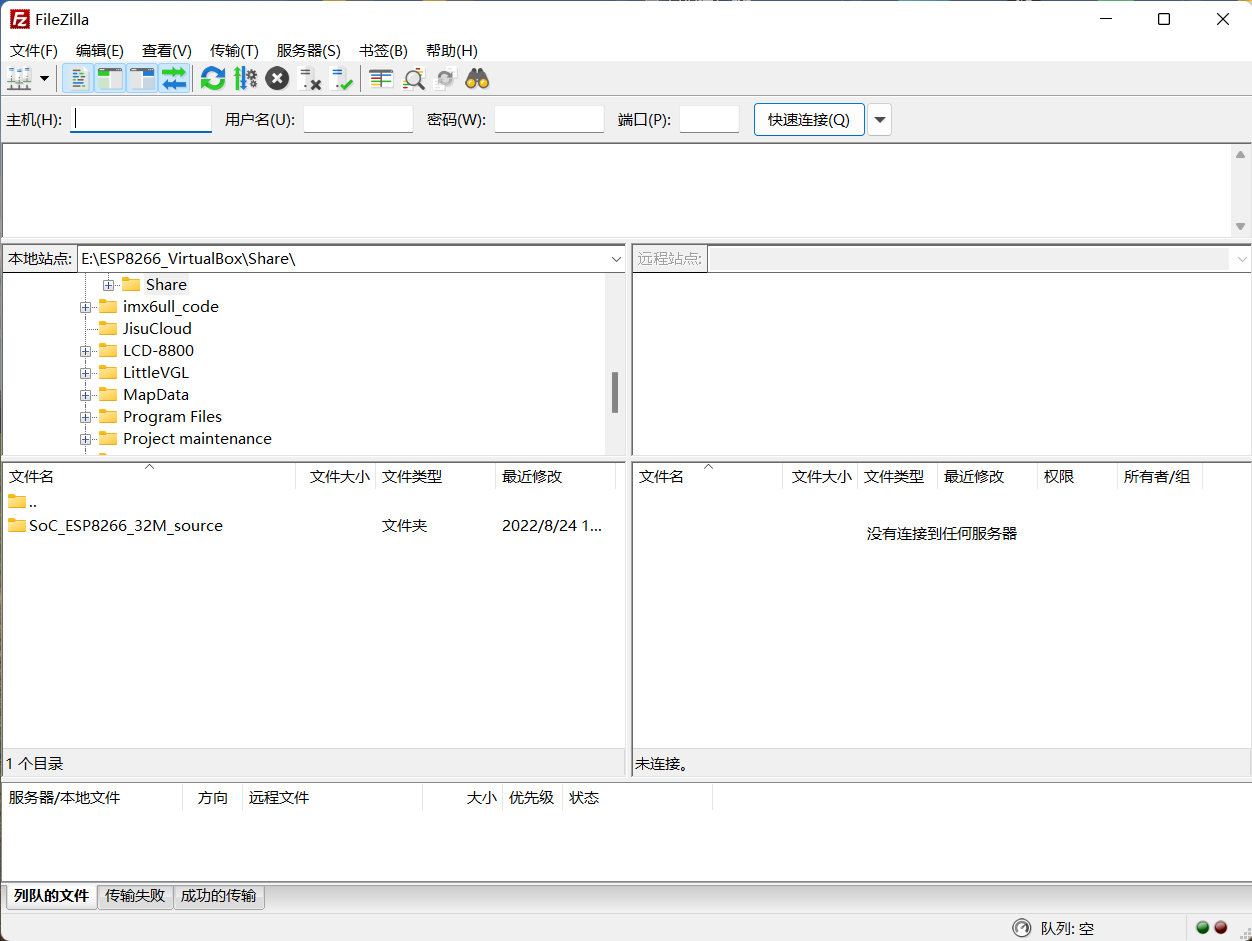The height and width of the screenshot is (941, 1252).
Task: Switch to 成功的传输 tab
Action: pos(218,896)
